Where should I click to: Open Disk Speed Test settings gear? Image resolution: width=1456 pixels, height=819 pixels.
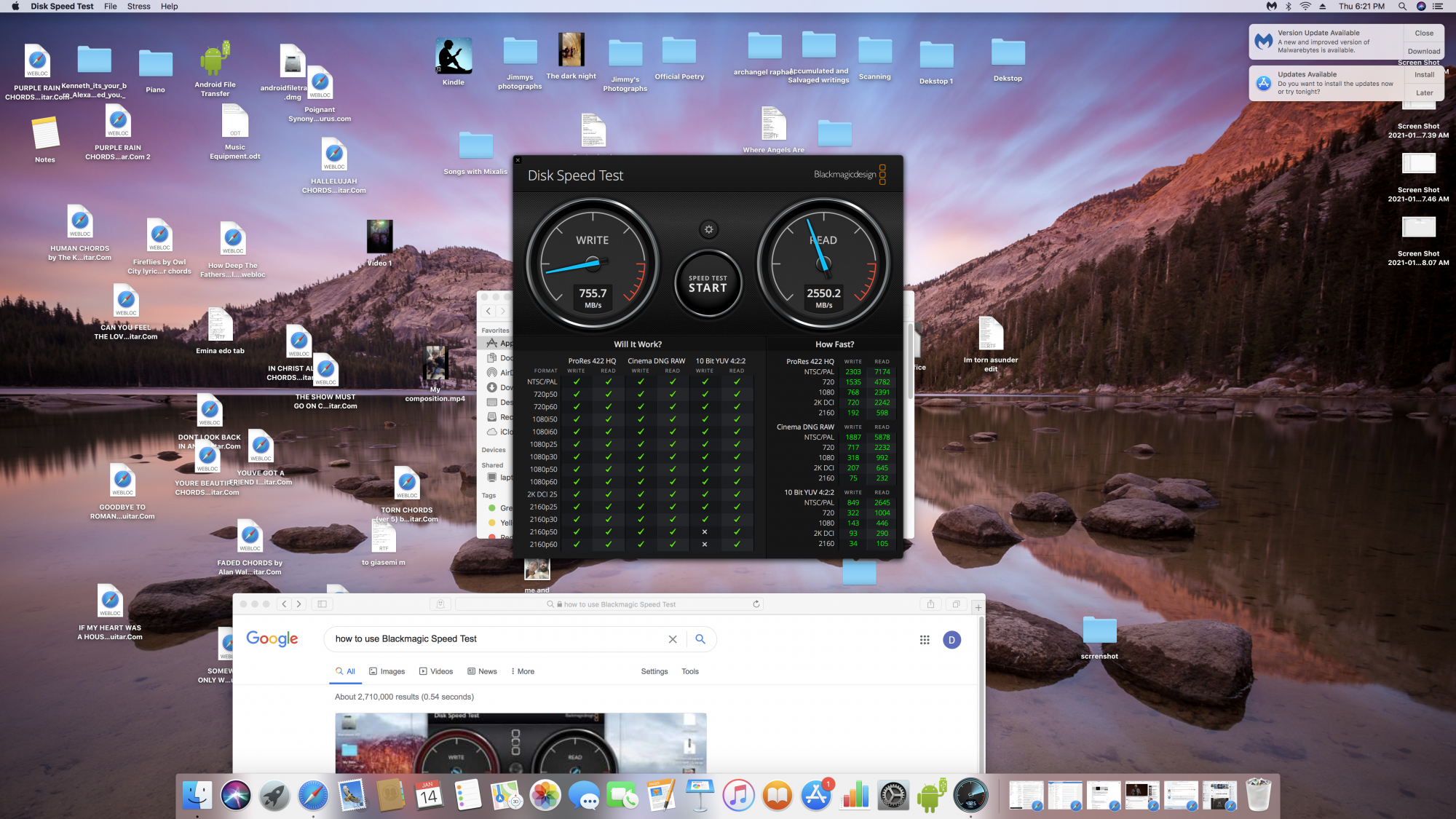pos(708,230)
